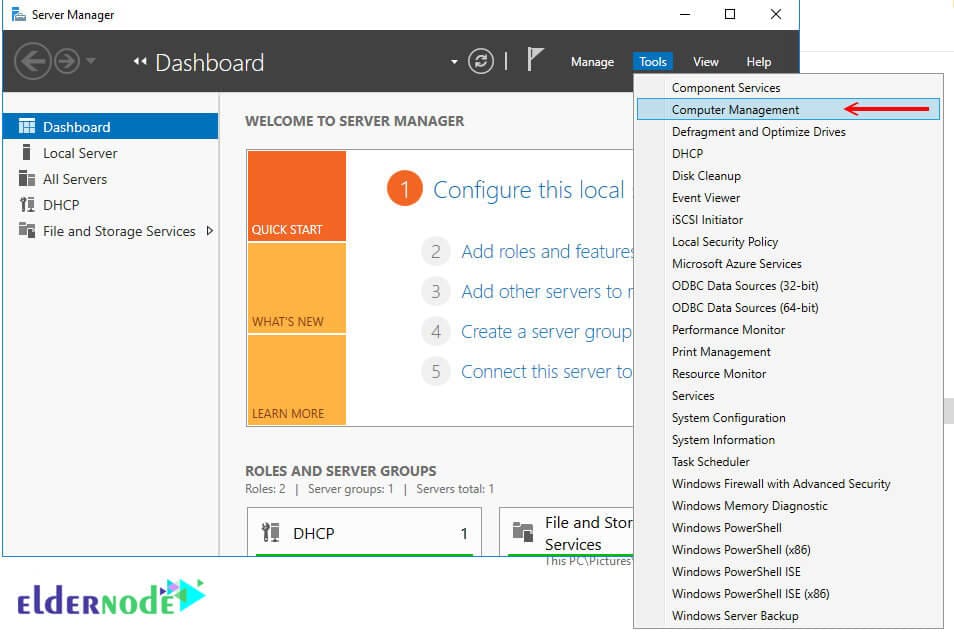Open the DHCP section in the sidebar
The height and width of the screenshot is (638, 954).
point(62,204)
